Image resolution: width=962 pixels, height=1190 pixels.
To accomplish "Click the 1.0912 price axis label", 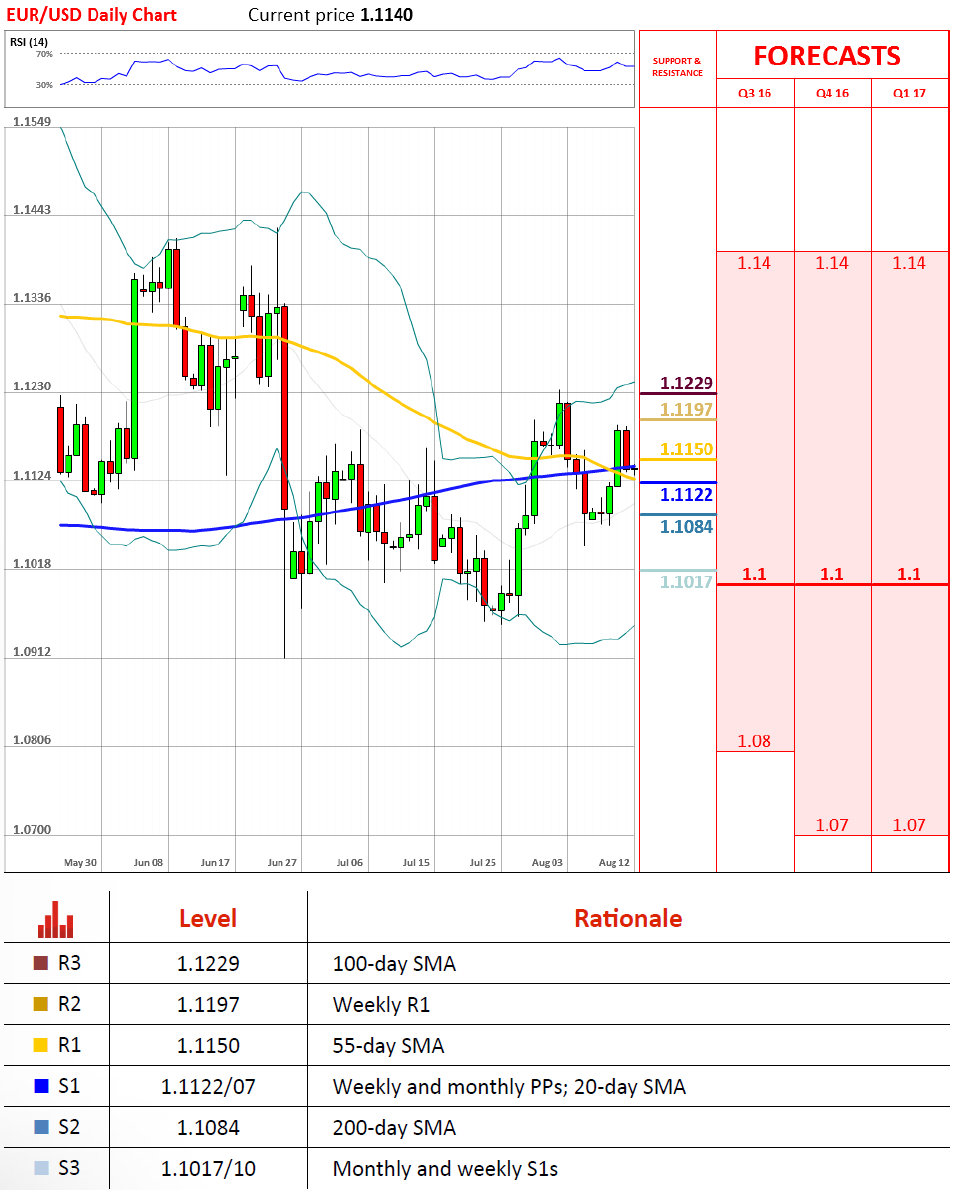I will 32,652.
